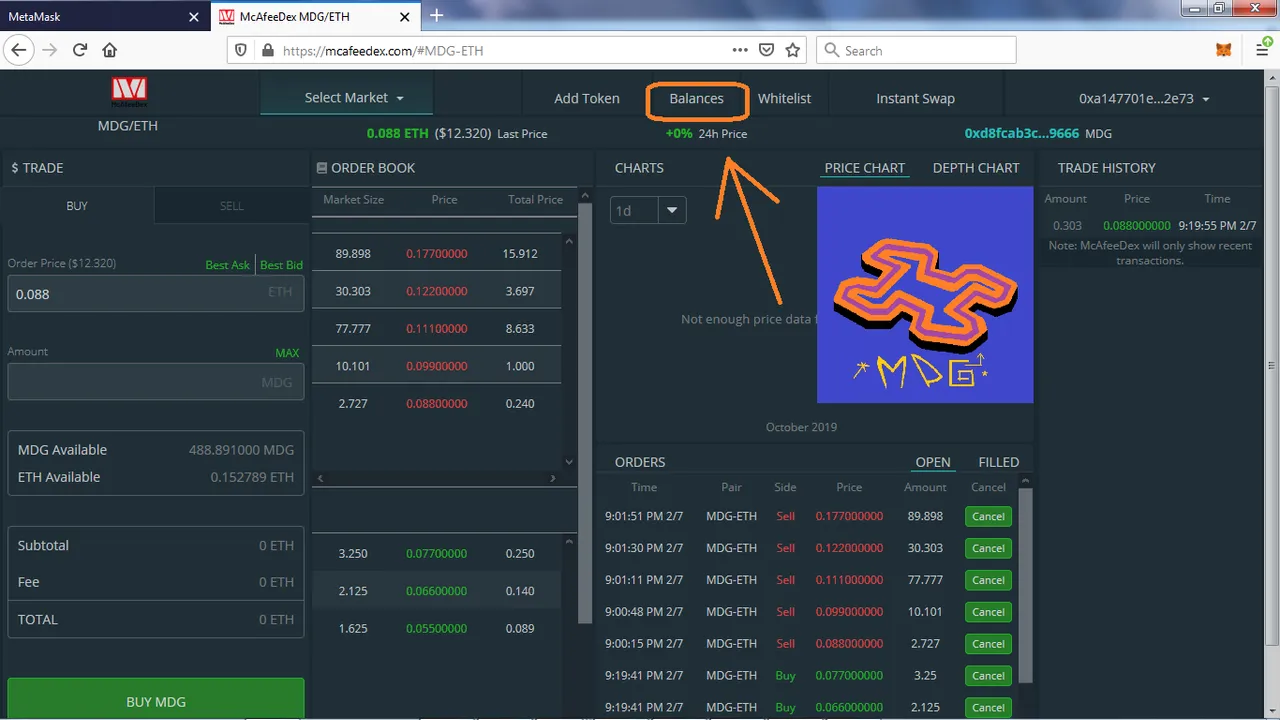Click MDG contract address link 0xd8fcab3c
This screenshot has height=720, width=1280.
tap(1021, 133)
